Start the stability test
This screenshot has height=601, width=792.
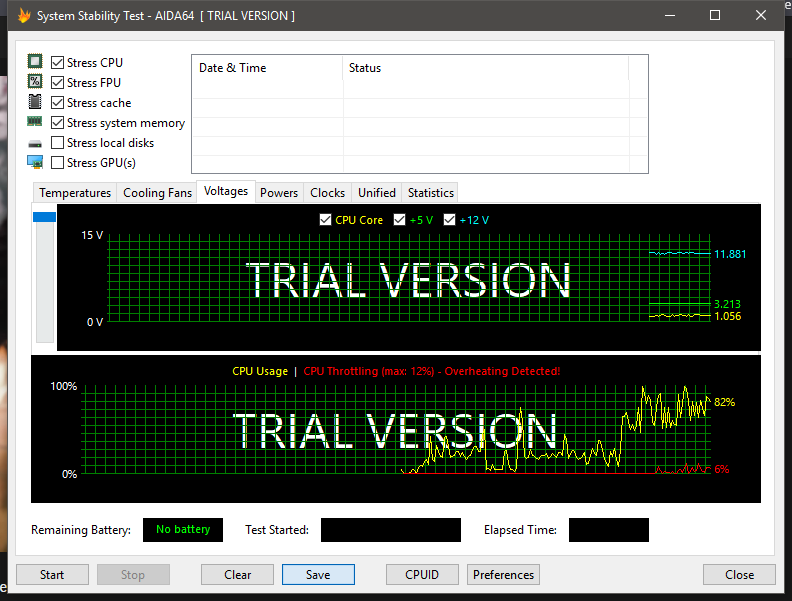(52, 575)
